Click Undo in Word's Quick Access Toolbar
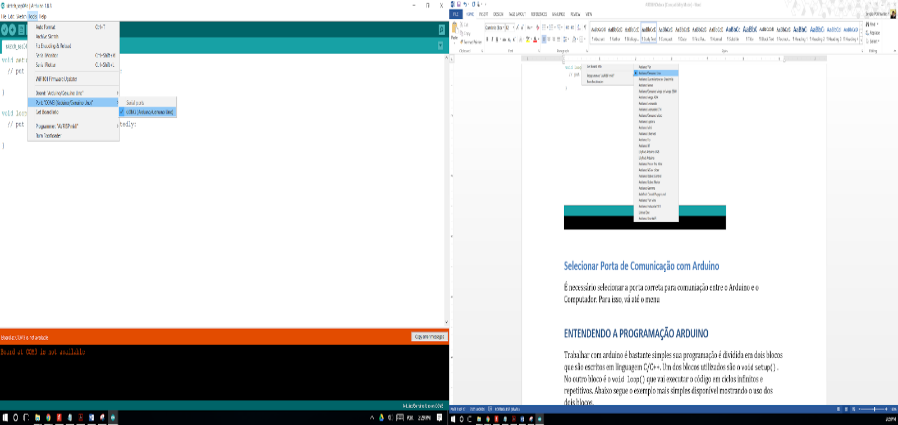Screen dimensions: 898x425 tap(465, 5)
